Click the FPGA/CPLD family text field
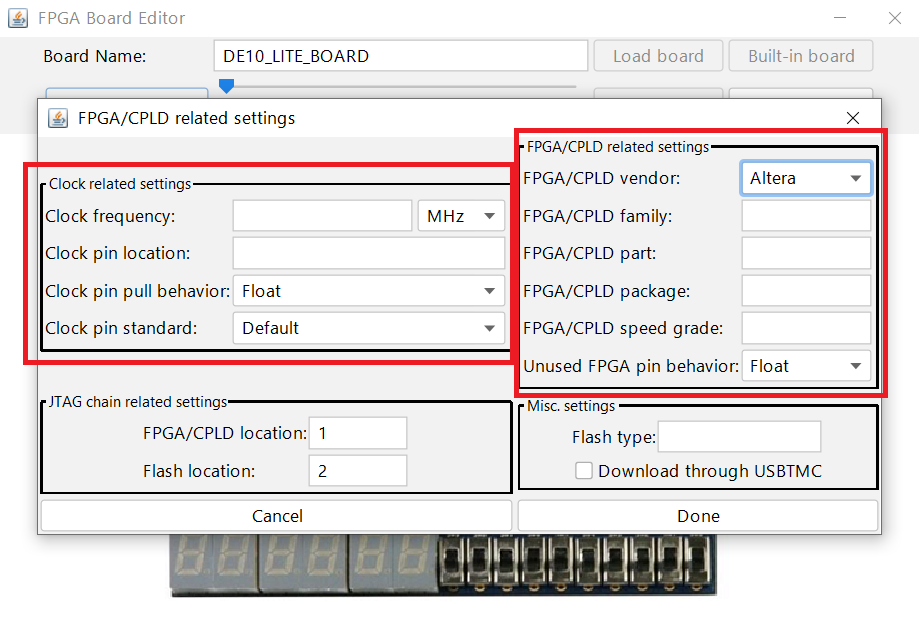This screenshot has width=919, height=629. pyautogui.click(x=805, y=216)
